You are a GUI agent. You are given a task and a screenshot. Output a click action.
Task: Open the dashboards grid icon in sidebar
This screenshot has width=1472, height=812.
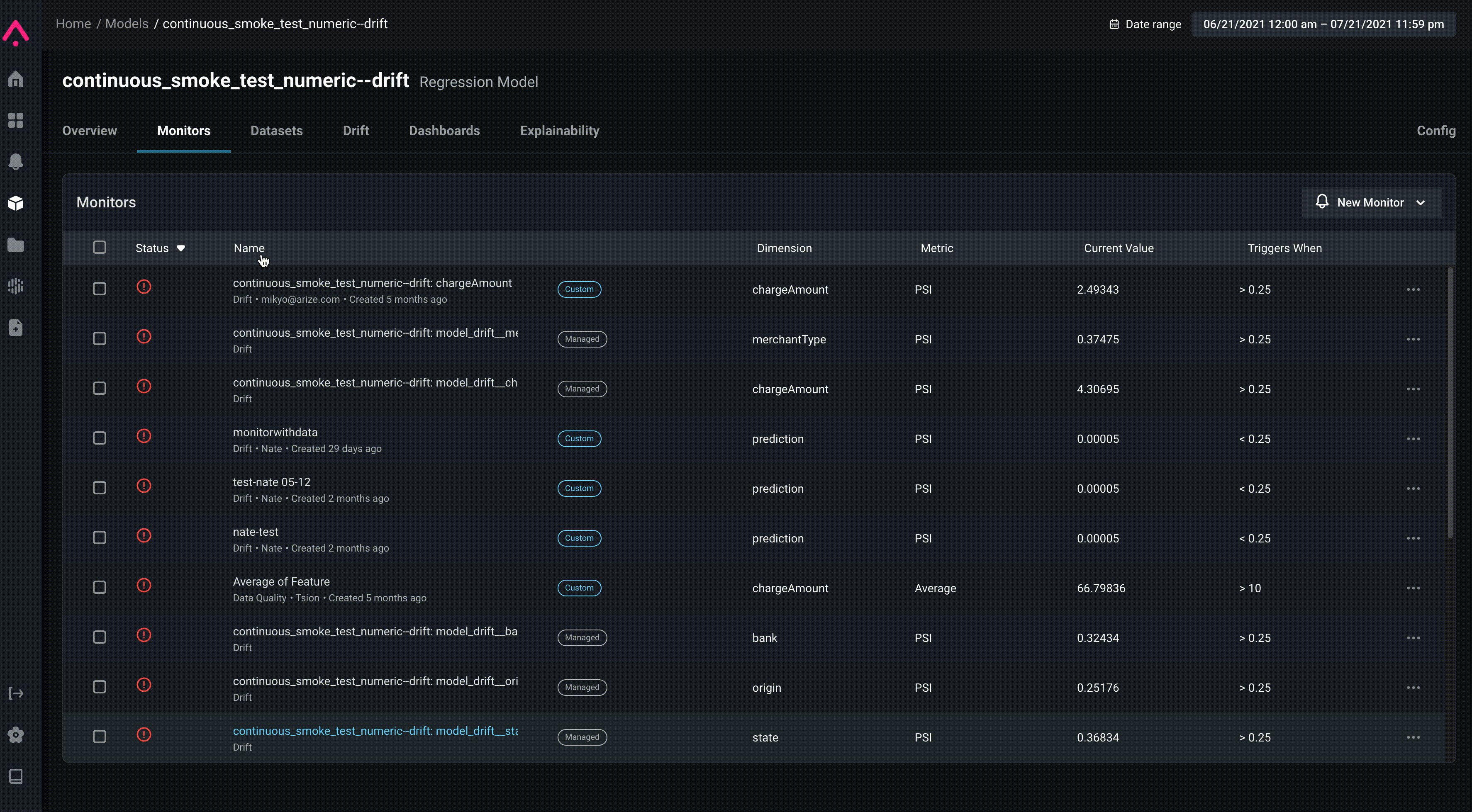pyautogui.click(x=15, y=120)
